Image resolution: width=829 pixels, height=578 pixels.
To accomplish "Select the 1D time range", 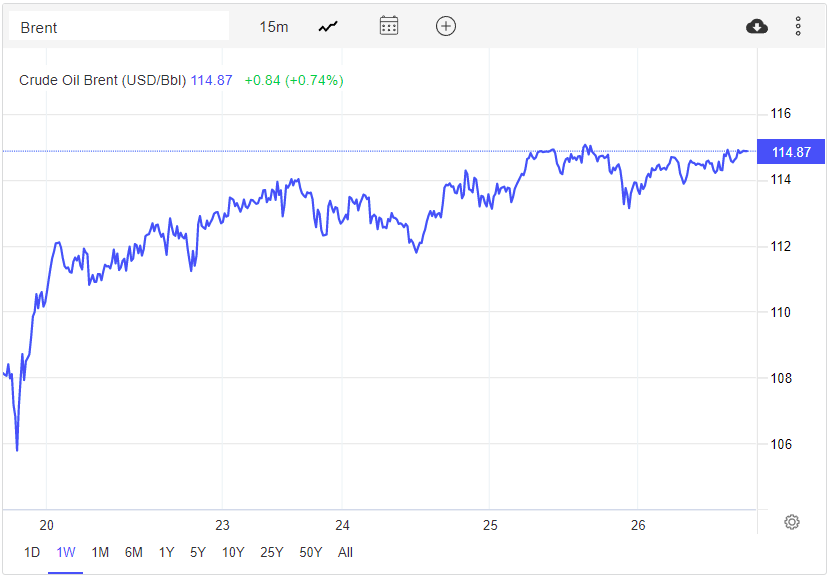I will 32,552.
